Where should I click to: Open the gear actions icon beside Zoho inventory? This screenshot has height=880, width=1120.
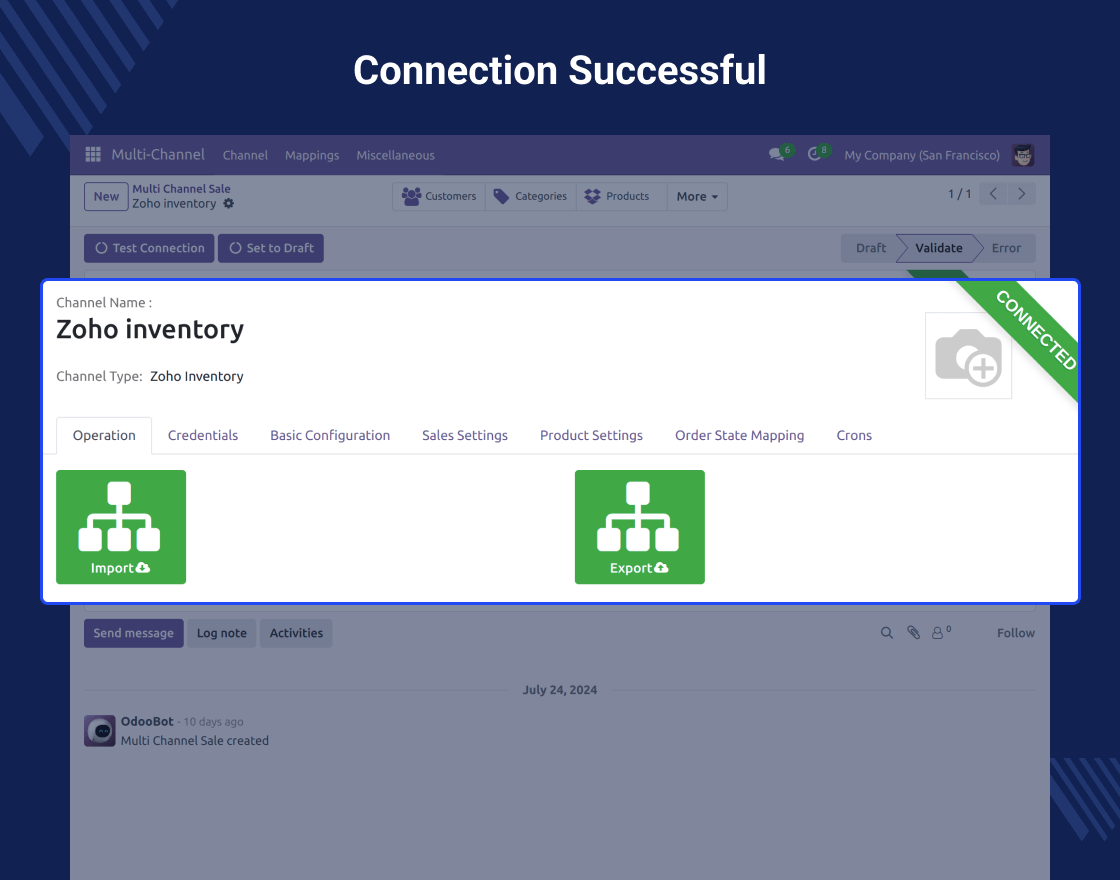(229, 204)
